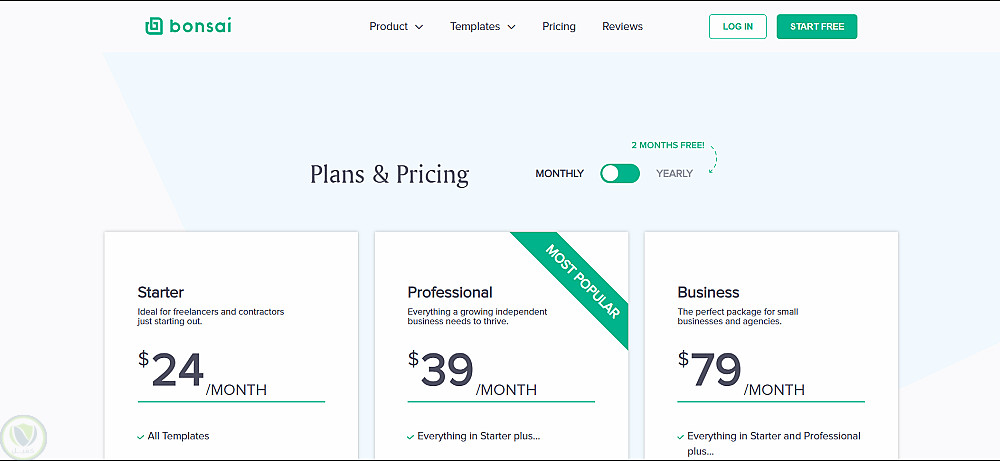The height and width of the screenshot is (461, 1000).
Task: Click the Bonsai logo icon
Action: 153,26
